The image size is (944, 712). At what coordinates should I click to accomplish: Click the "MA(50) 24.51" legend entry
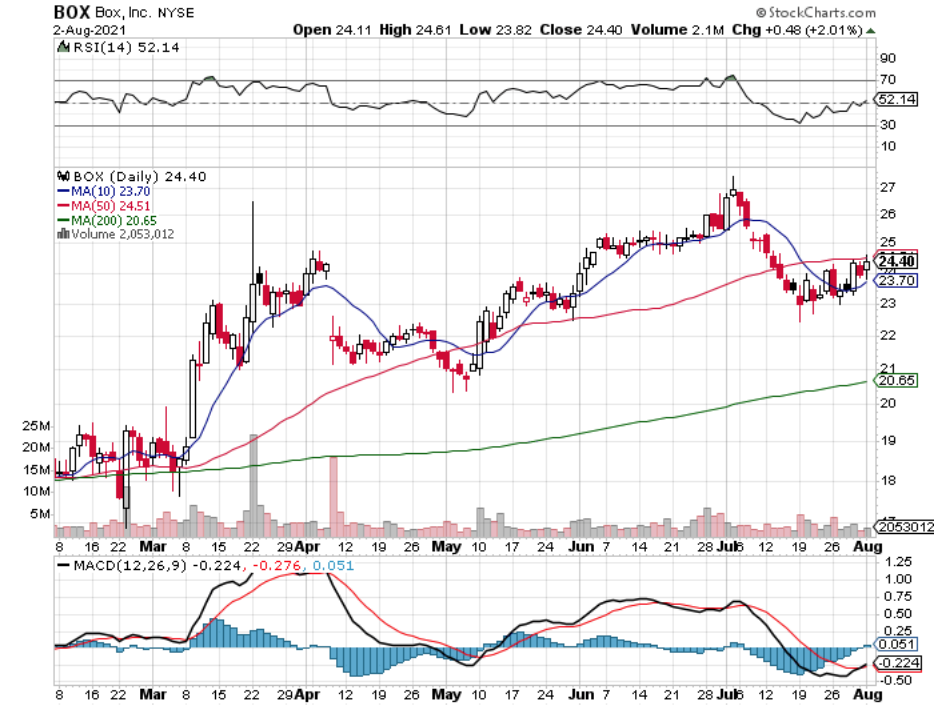111,206
